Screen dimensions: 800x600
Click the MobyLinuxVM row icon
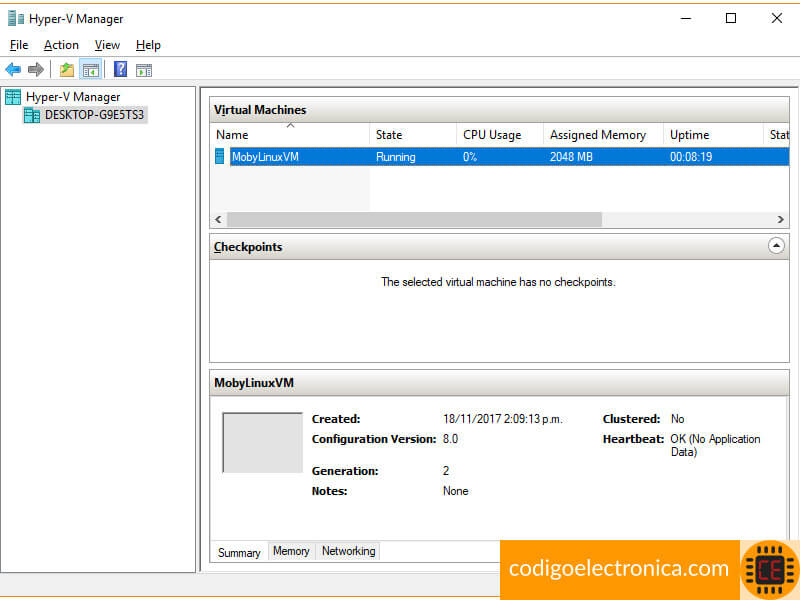pos(220,156)
